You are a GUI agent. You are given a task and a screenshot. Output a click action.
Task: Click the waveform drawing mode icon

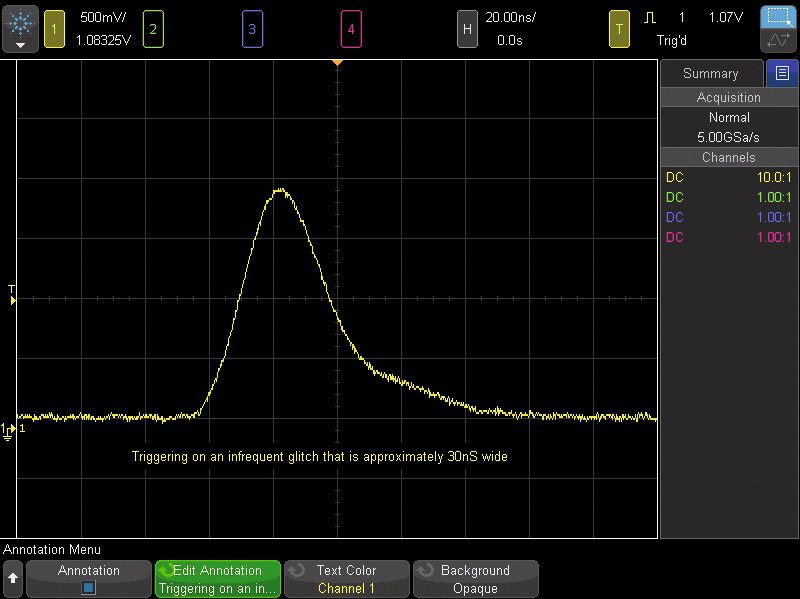pos(778,42)
